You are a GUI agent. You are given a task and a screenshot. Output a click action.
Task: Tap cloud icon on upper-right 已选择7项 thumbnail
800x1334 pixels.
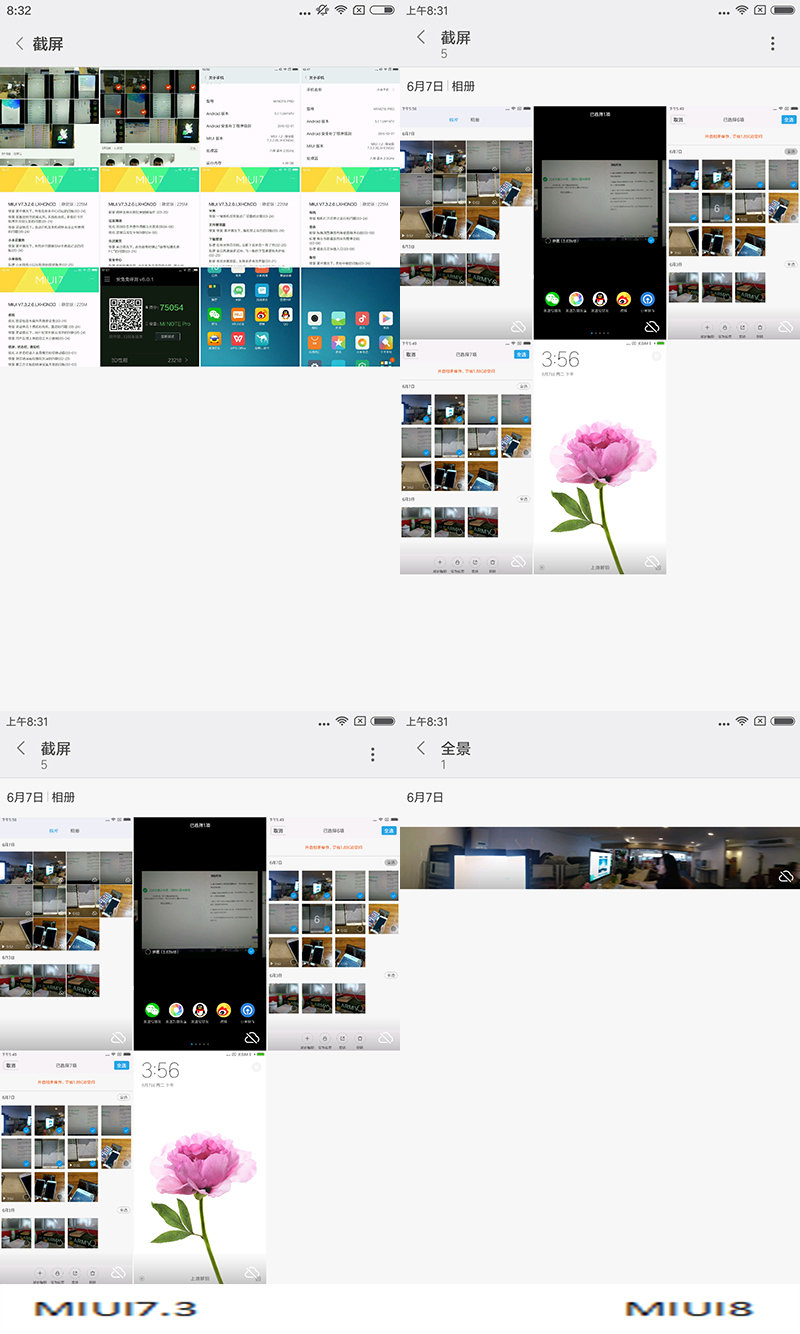tap(518, 562)
